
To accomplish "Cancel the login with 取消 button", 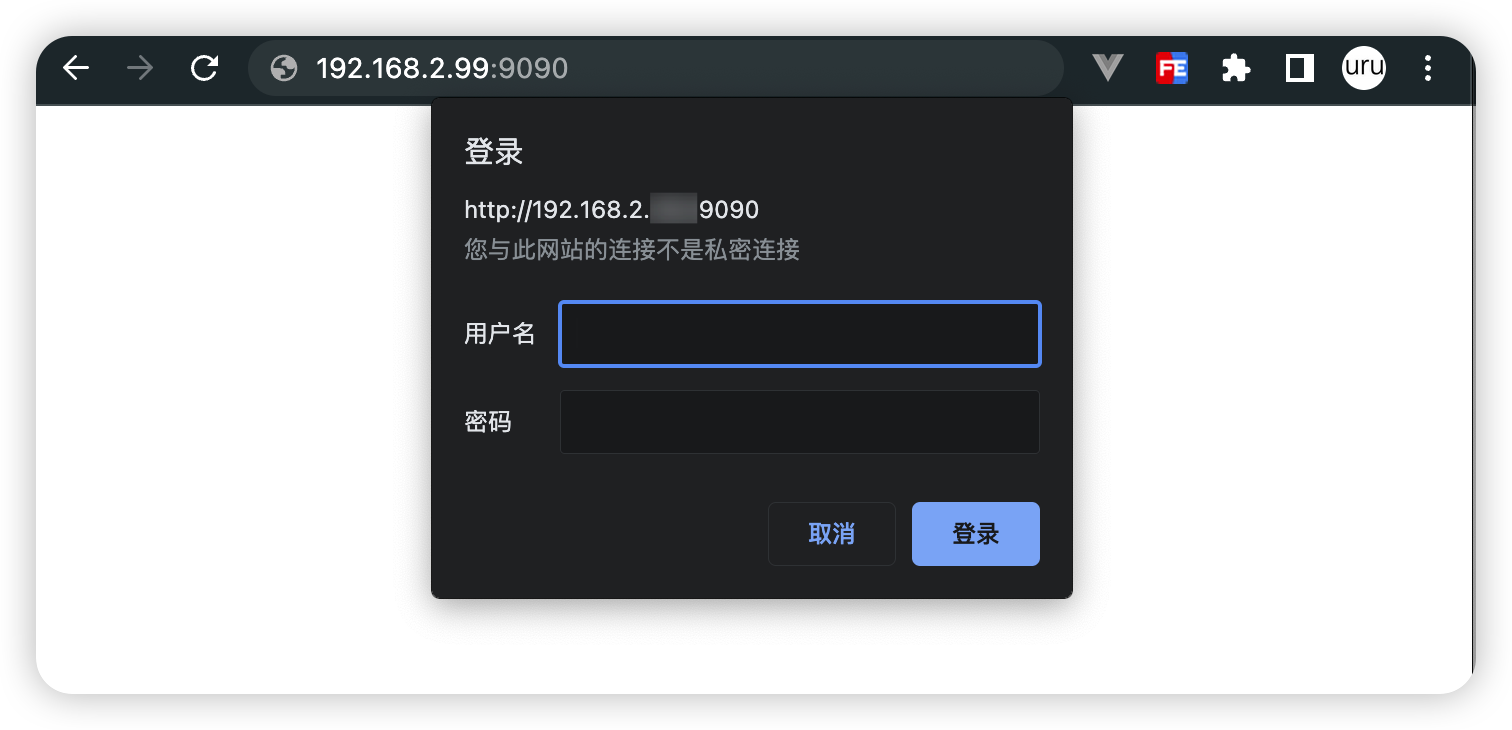I will (832, 534).
